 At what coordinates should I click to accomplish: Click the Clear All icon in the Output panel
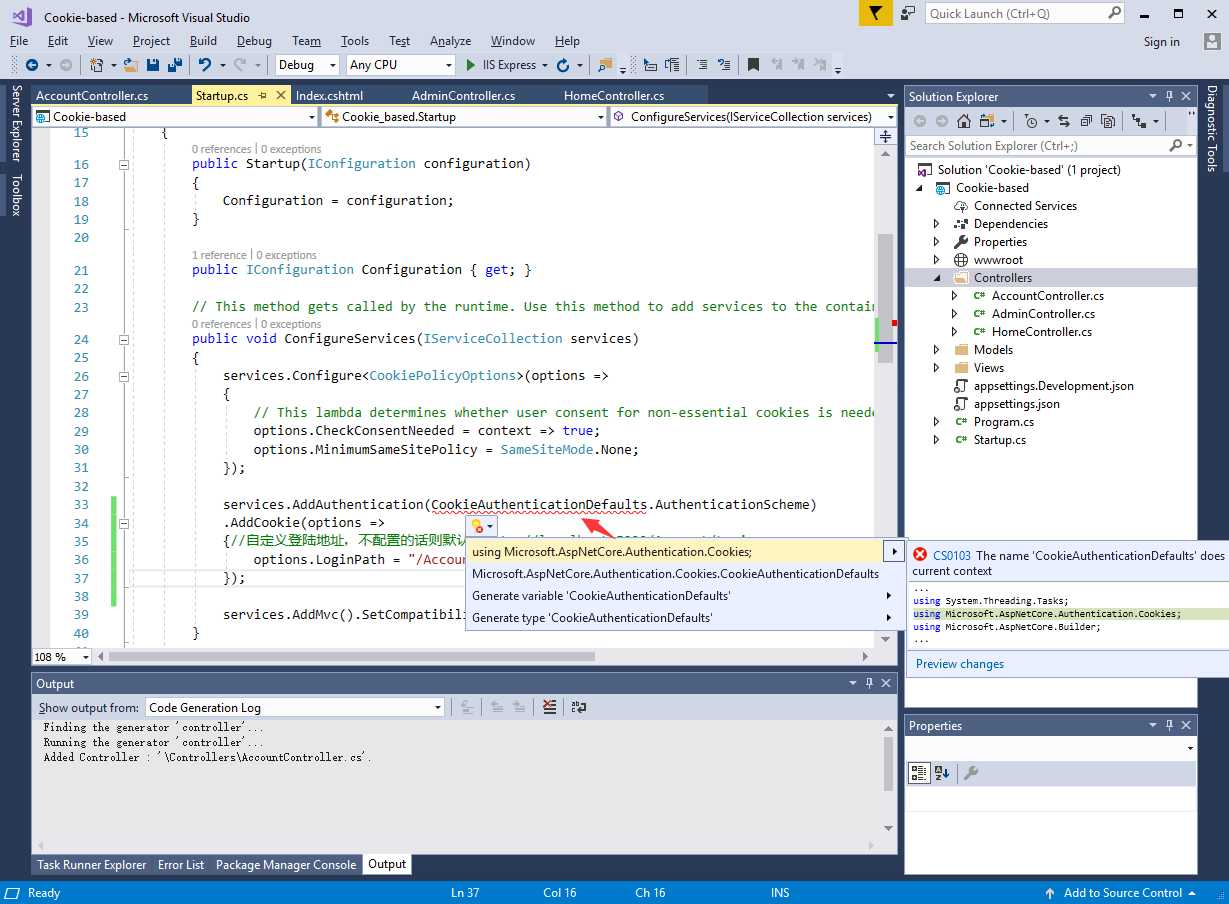pyautogui.click(x=549, y=707)
